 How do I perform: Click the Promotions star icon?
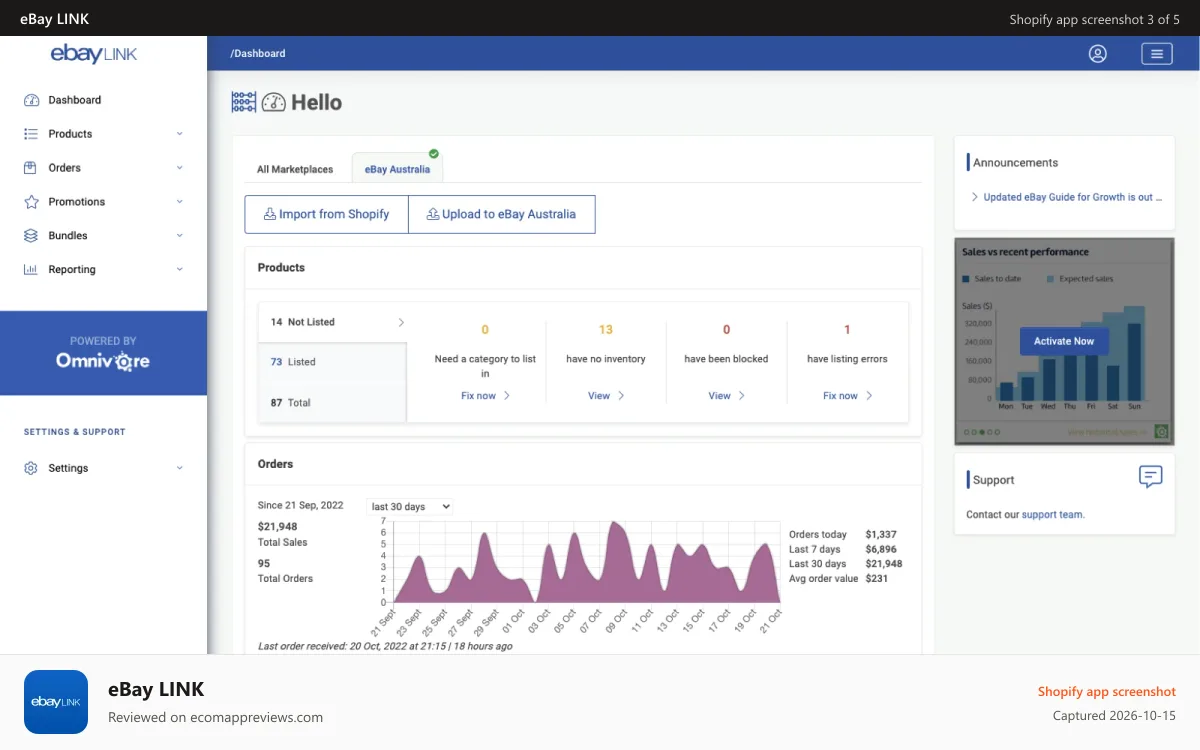point(31,202)
